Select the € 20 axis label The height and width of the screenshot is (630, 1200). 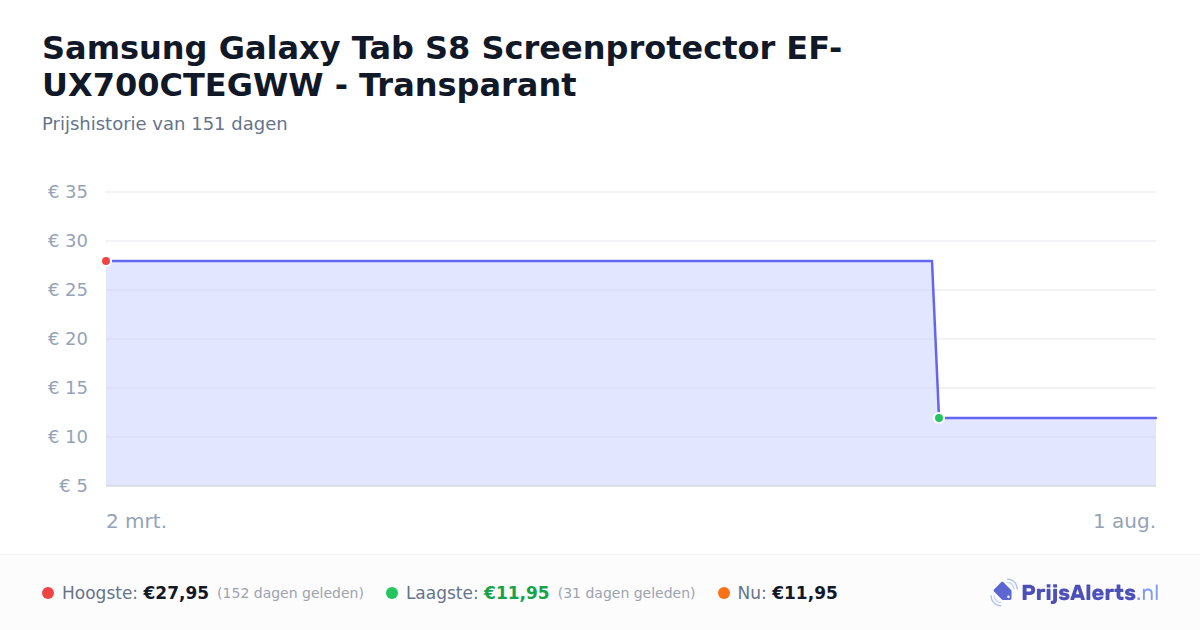pos(68,339)
